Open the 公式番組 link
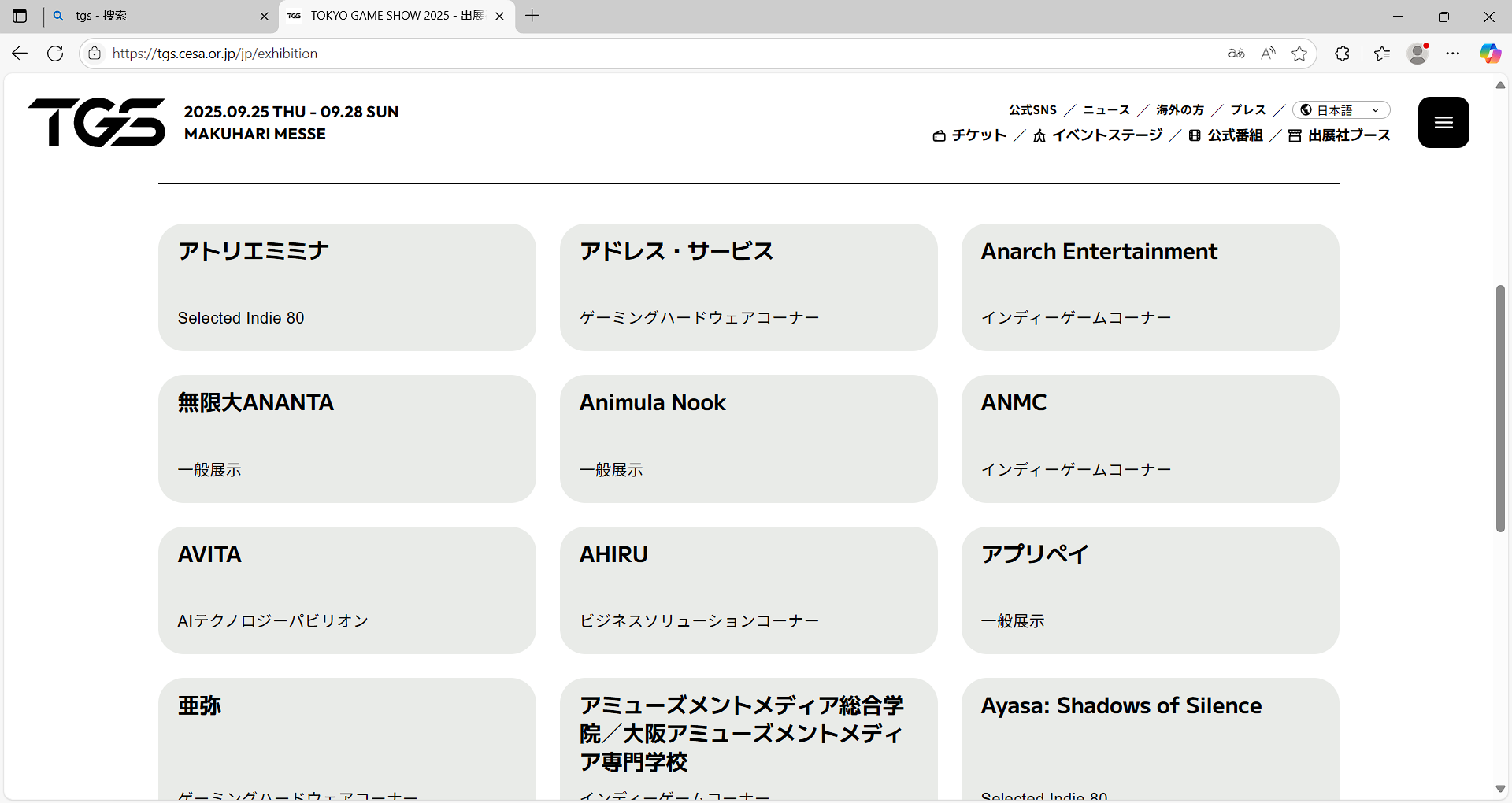 [x=1225, y=135]
